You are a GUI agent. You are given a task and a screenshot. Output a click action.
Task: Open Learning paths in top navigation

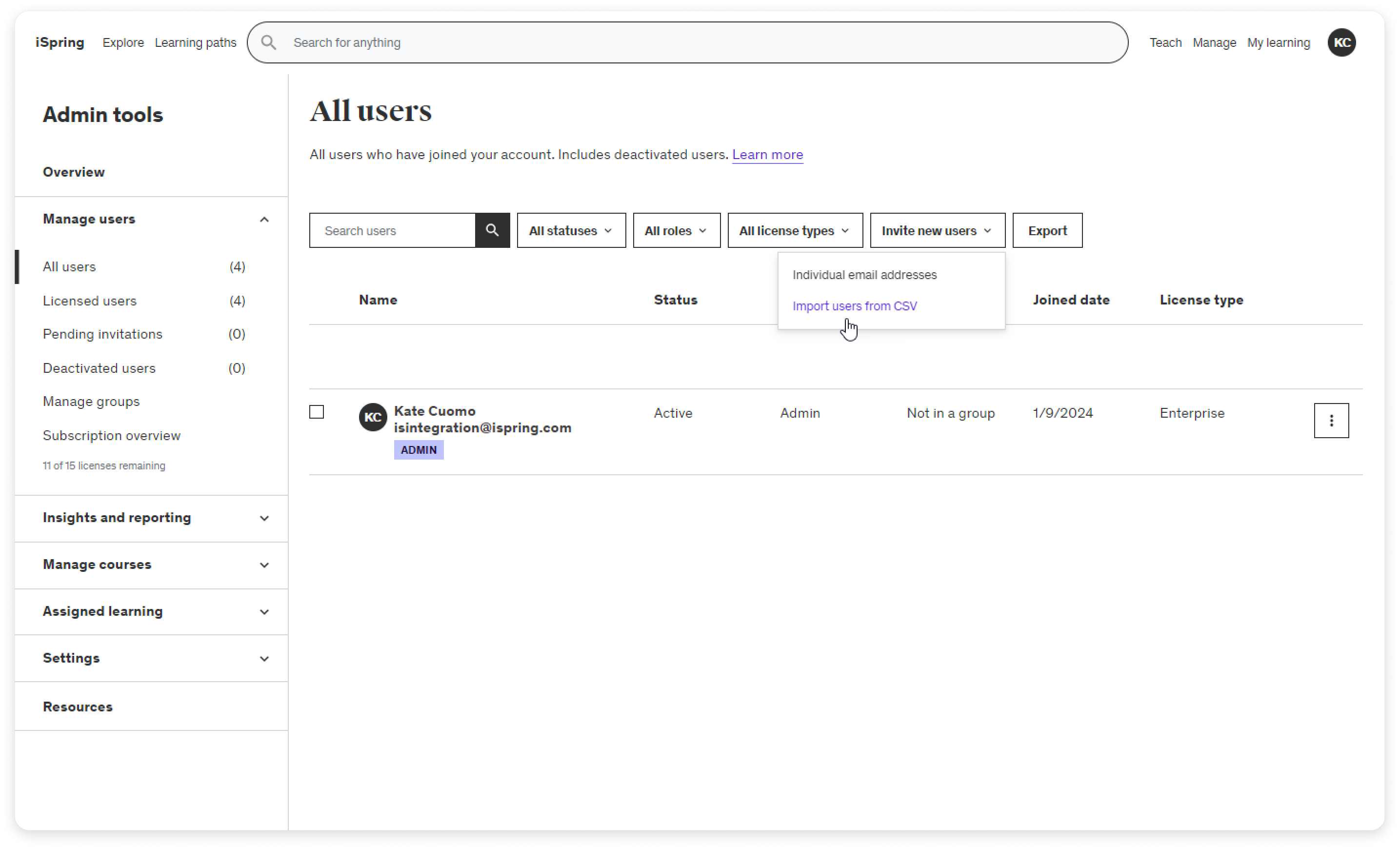tap(196, 42)
